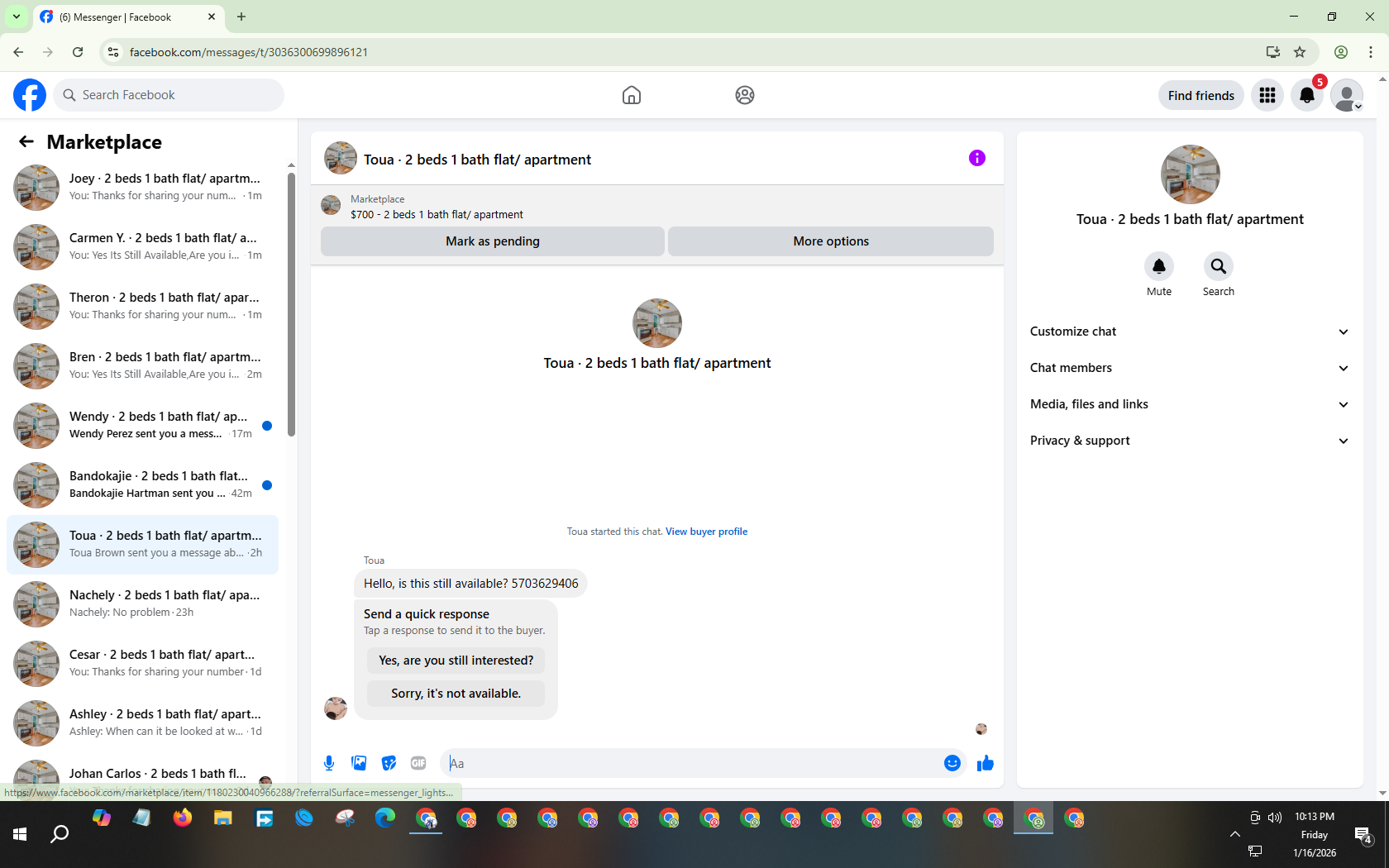
Task: Open the large listing photo in right panel
Action: 1190,174
